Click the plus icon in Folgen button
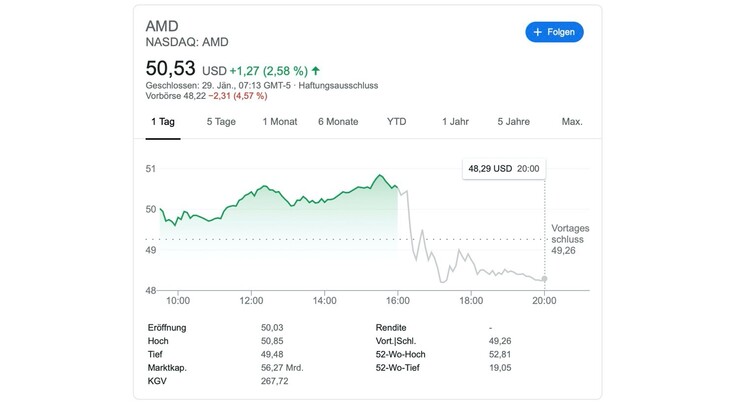The image size is (738, 405). 538,32
